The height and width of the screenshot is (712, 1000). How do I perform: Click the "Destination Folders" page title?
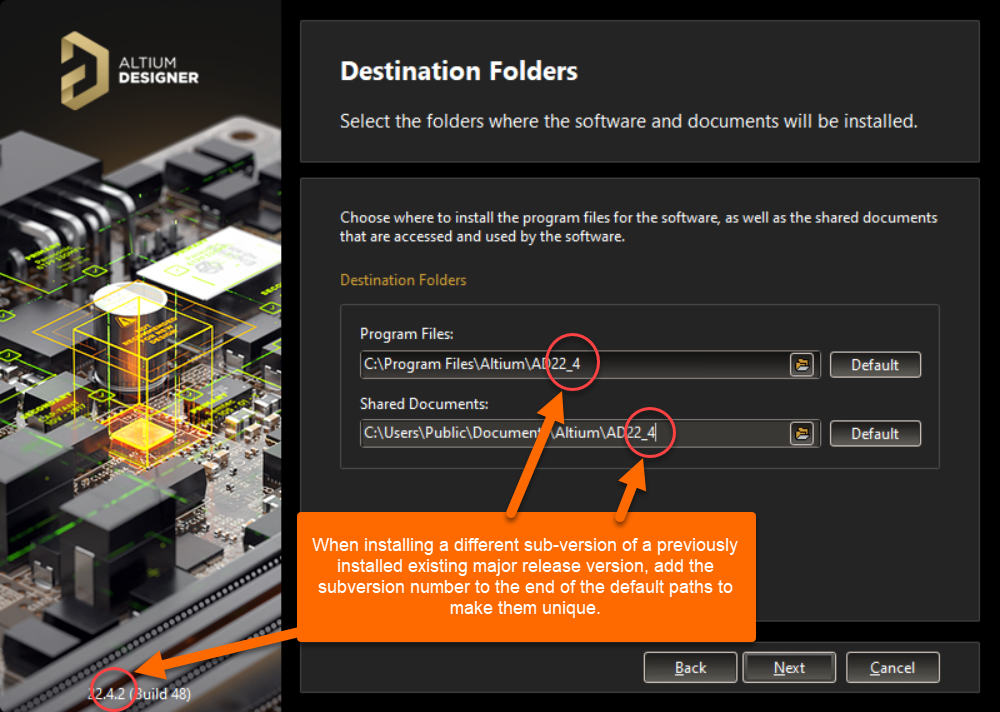(x=459, y=71)
